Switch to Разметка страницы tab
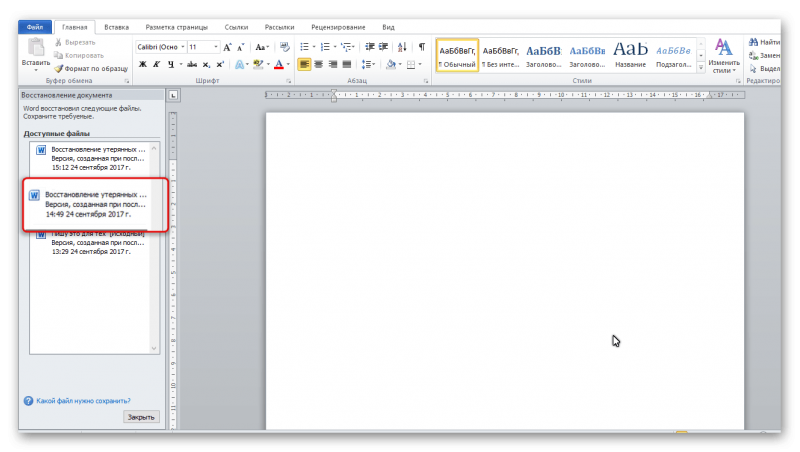 [x=177, y=27]
